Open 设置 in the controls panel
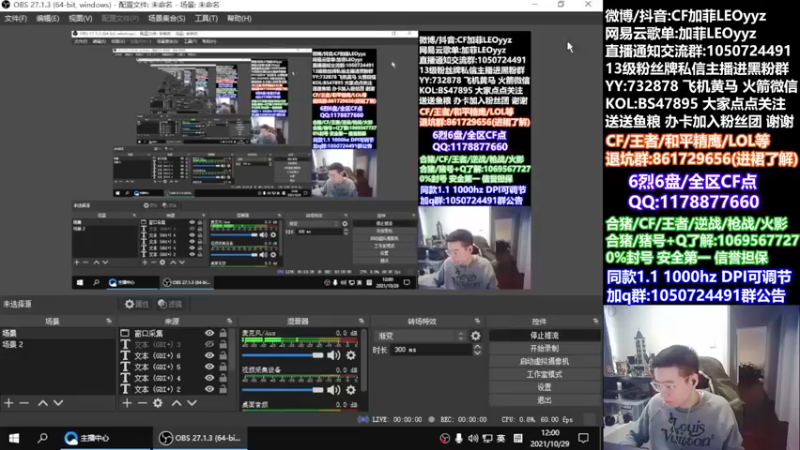The height and width of the screenshot is (450, 800). [544, 387]
